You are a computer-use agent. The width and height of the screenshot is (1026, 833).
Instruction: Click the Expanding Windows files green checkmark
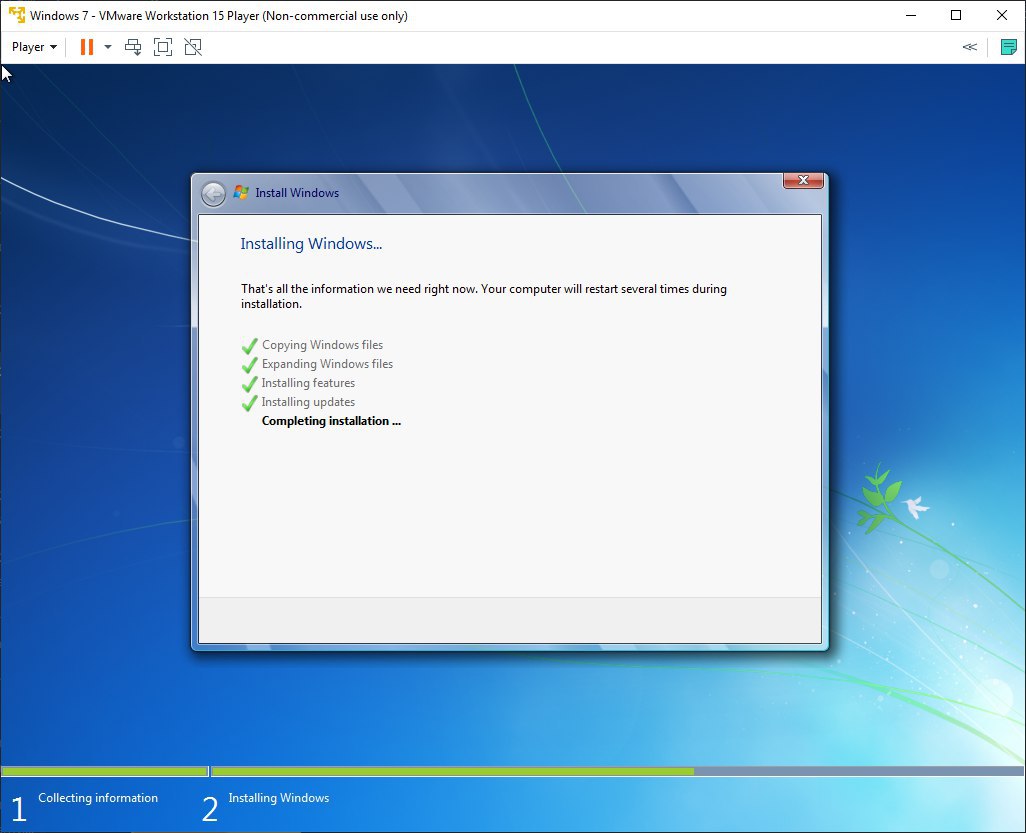click(249, 364)
